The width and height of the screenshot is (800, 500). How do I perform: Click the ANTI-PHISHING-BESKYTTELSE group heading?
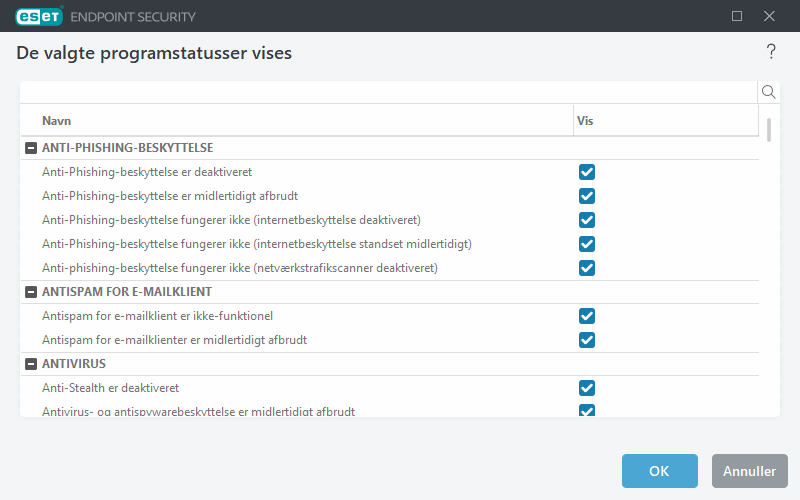tap(128, 148)
